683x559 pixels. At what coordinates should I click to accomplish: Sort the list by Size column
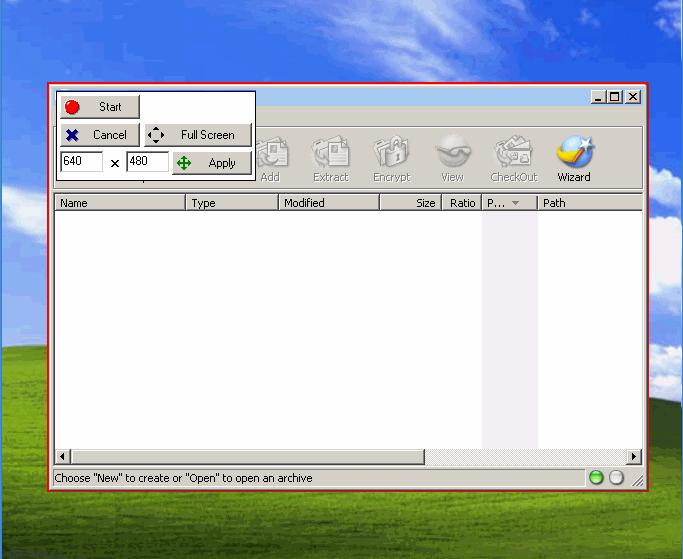(411, 203)
